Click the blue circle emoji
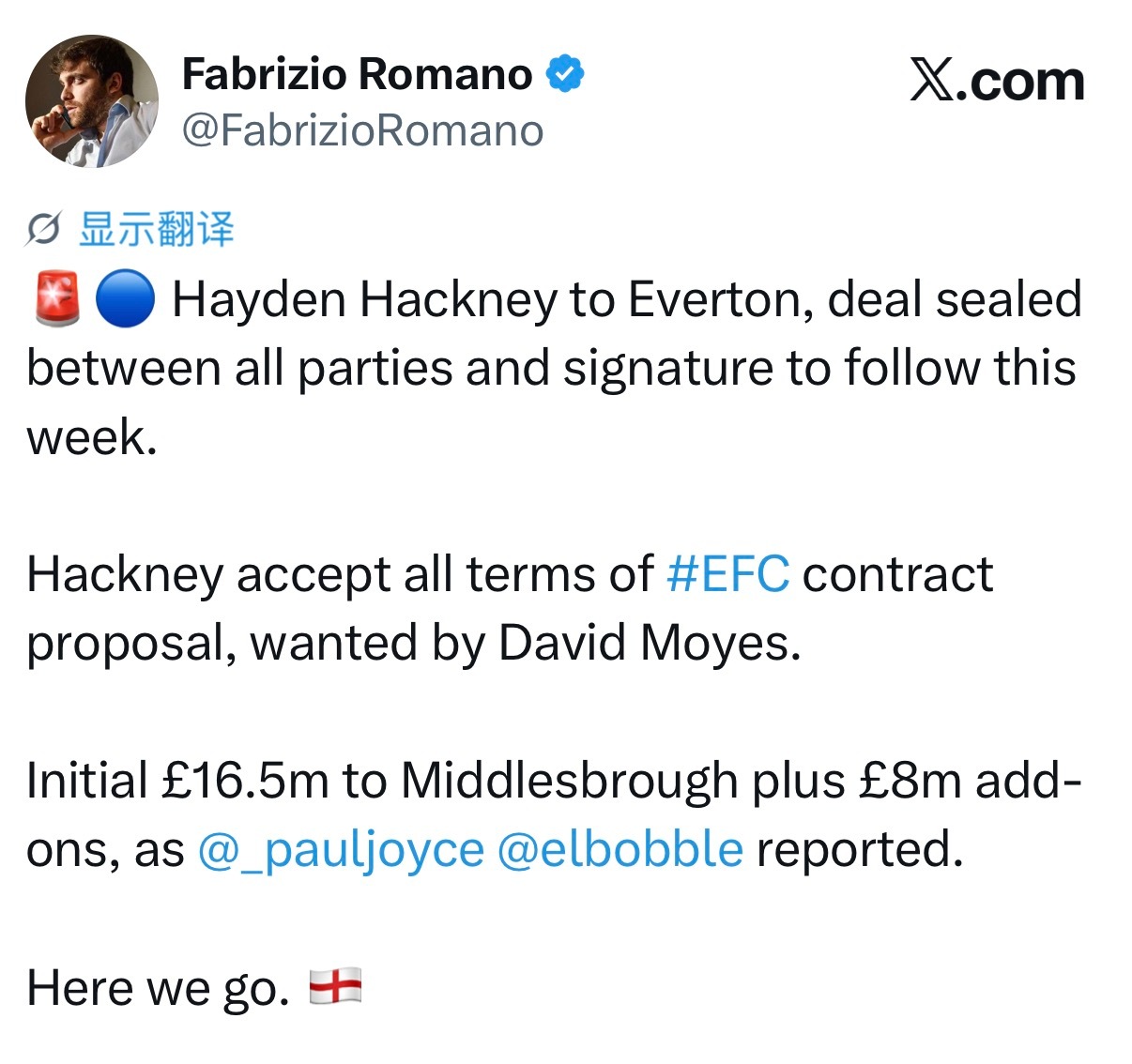Screen dimensions: 1132x1064 point(125,299)
